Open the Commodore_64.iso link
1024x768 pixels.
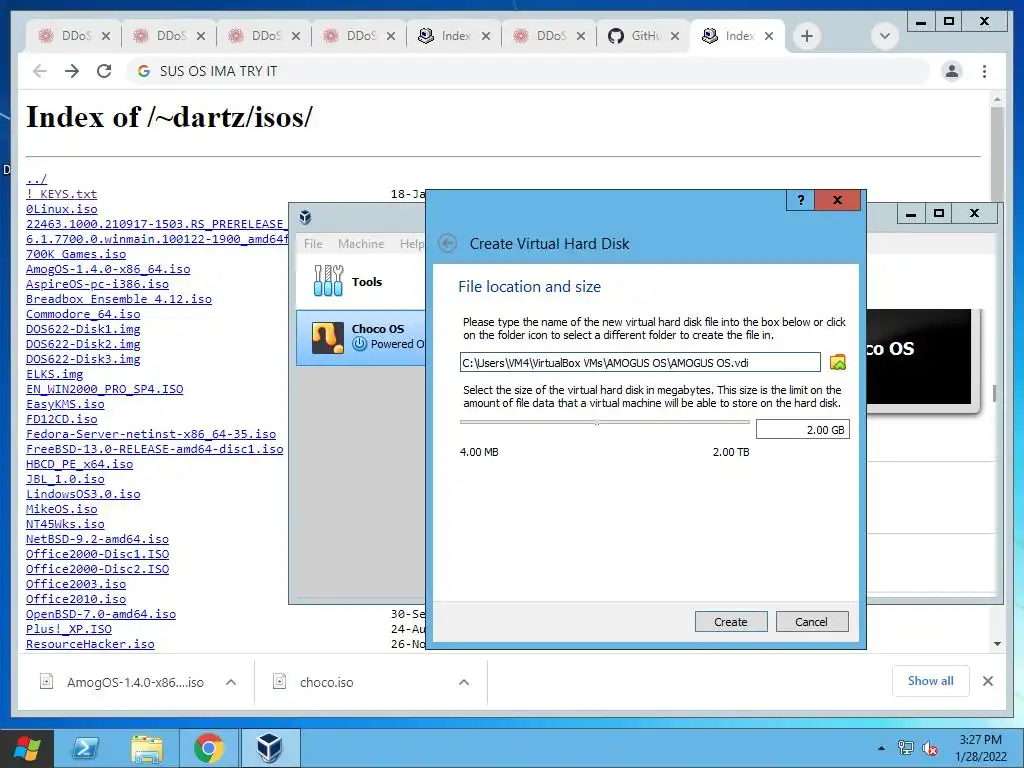click(x=83, y=314)
